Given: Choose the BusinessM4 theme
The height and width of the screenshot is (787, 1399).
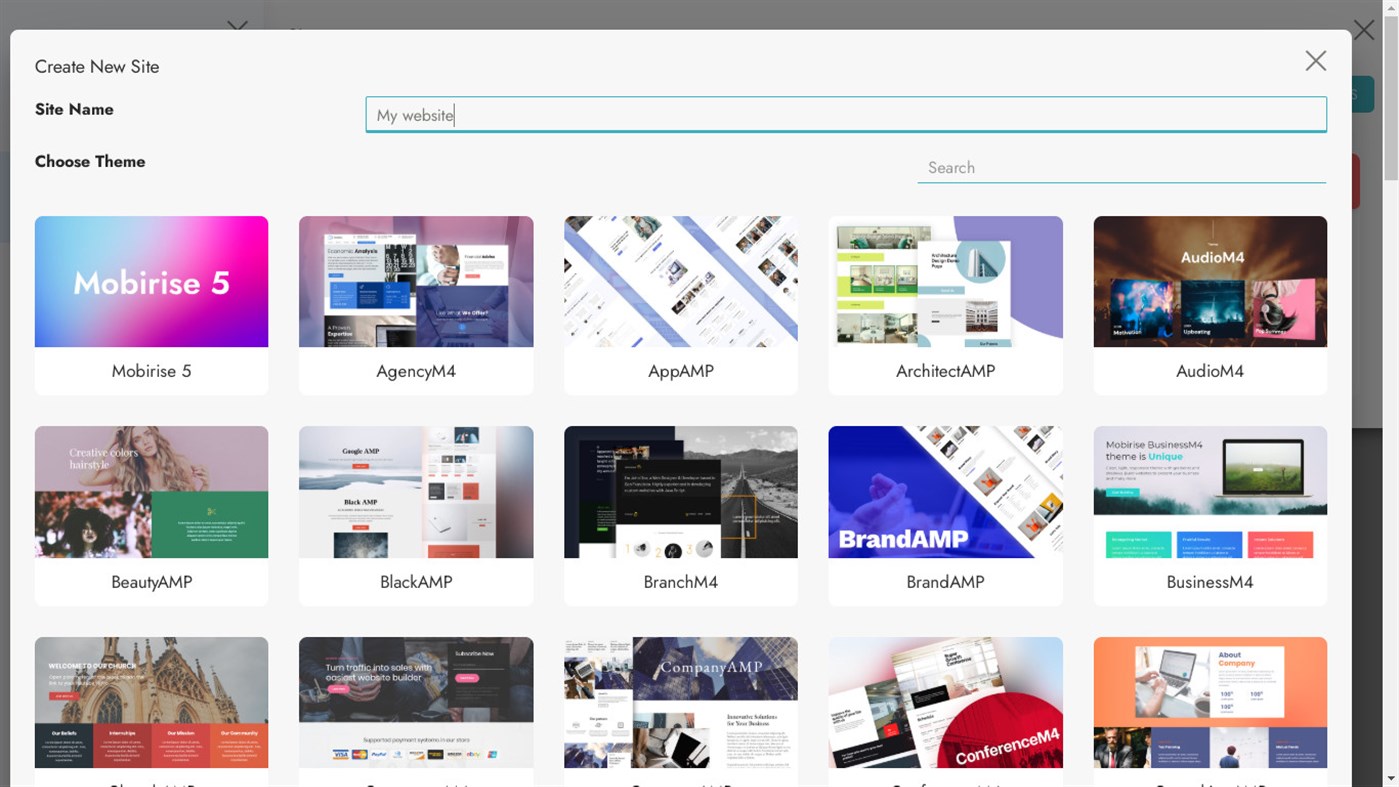Looking at the screenshot, I should [x=1210, y=515].
